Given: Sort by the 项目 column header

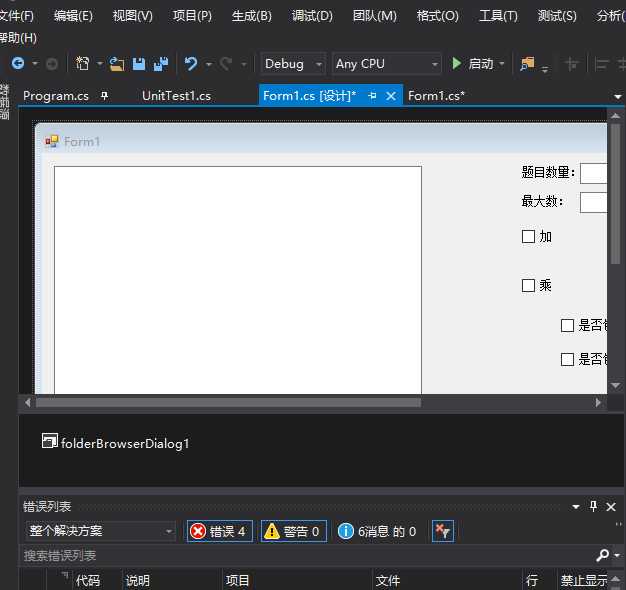Looking at the screenshot, I should (238, 580).
